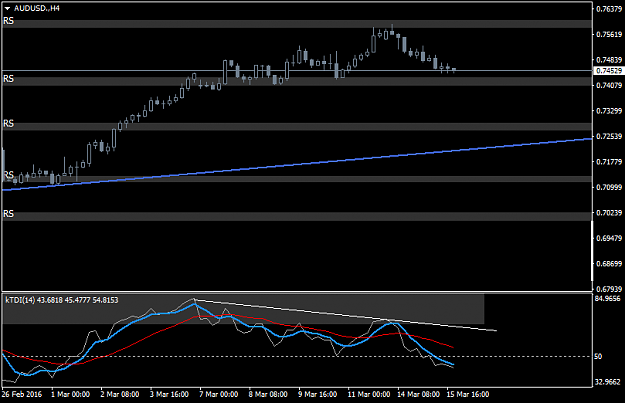This screenshot has height=403, width=625.
Task: Click the 0.67939 price axis label
Action: click(609, 289)
